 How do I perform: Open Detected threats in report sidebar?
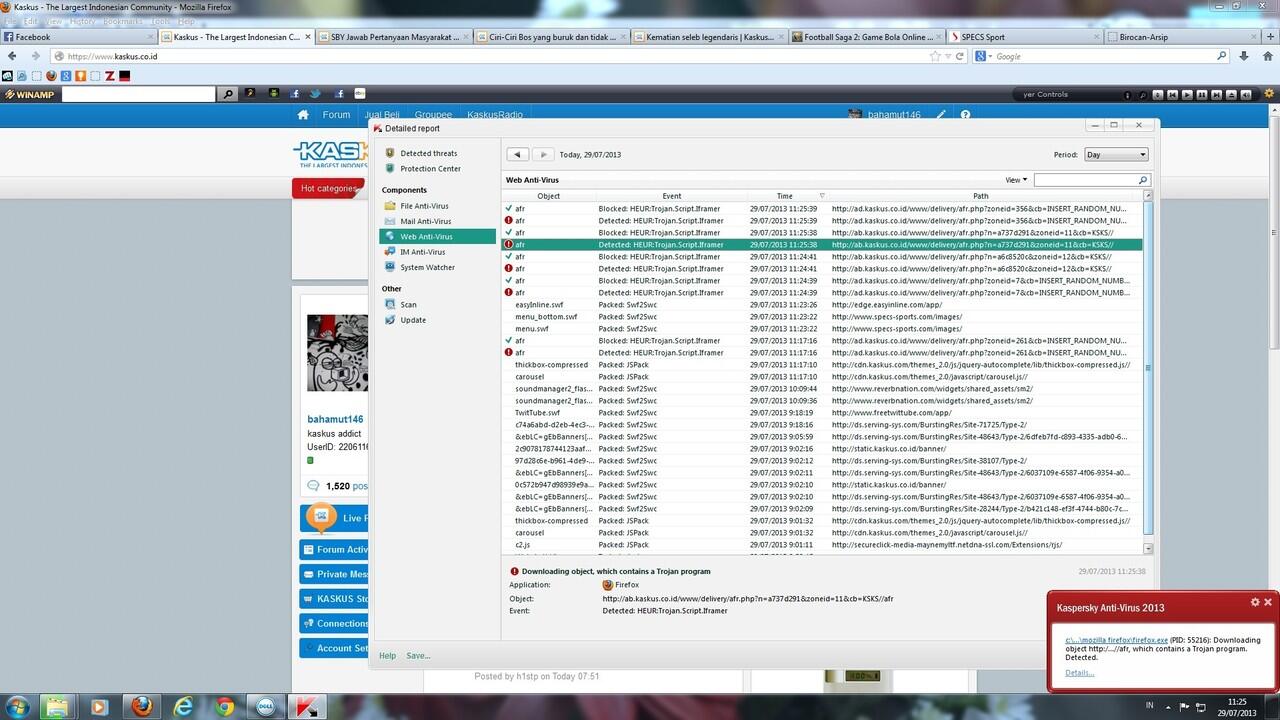click(x=428, y=153)
